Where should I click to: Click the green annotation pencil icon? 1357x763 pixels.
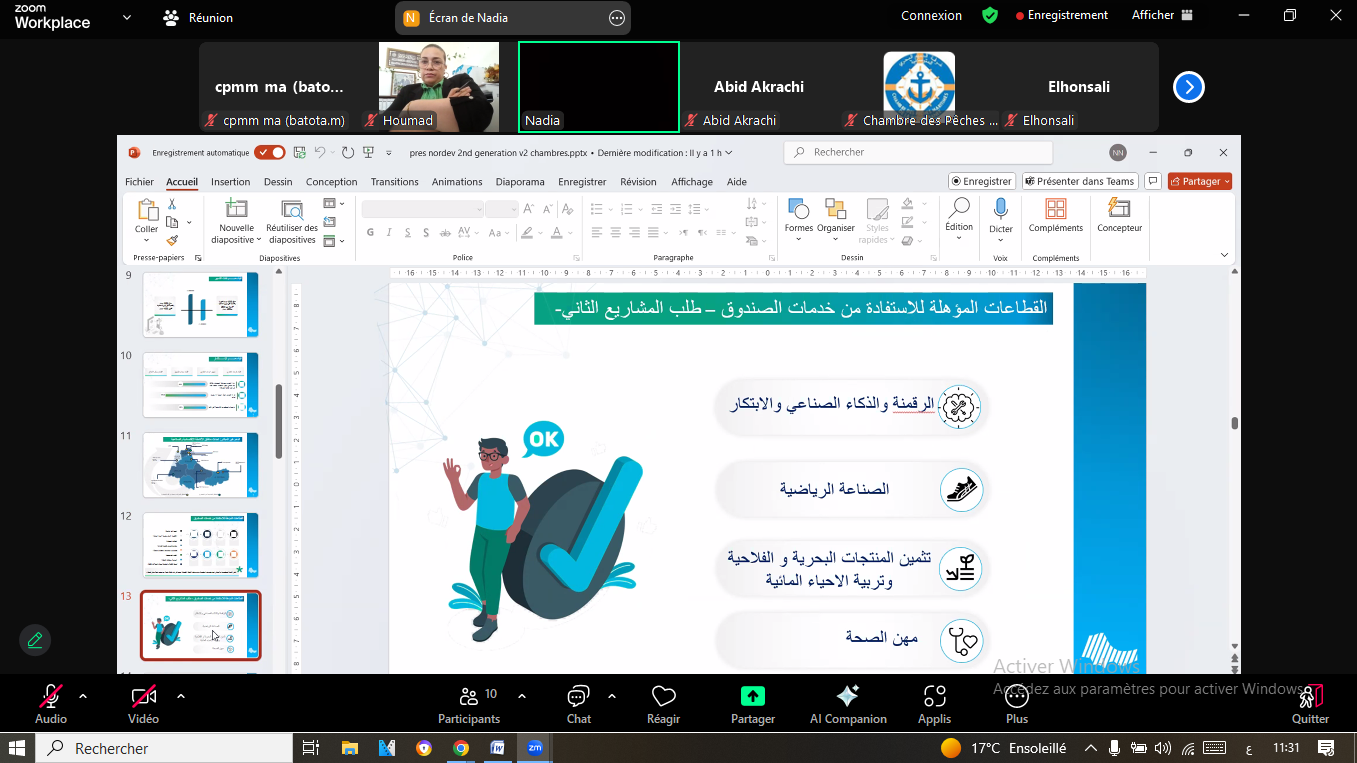pos(35,640)
